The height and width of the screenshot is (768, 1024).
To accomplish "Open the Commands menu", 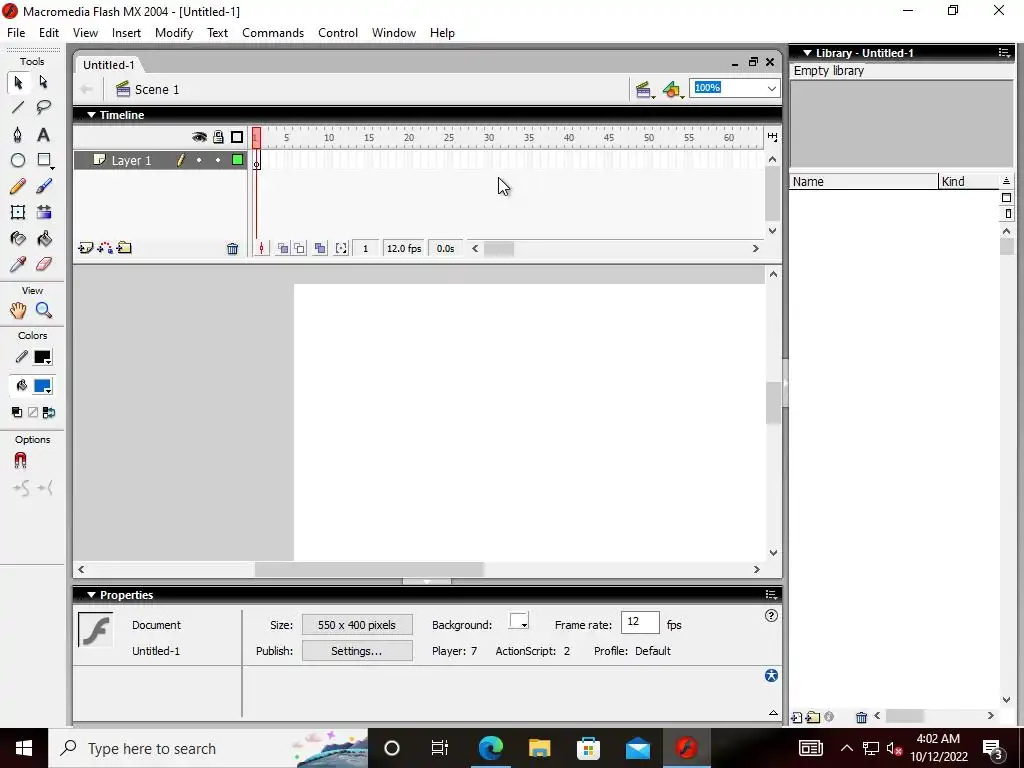I will click(x=273, y=33).
